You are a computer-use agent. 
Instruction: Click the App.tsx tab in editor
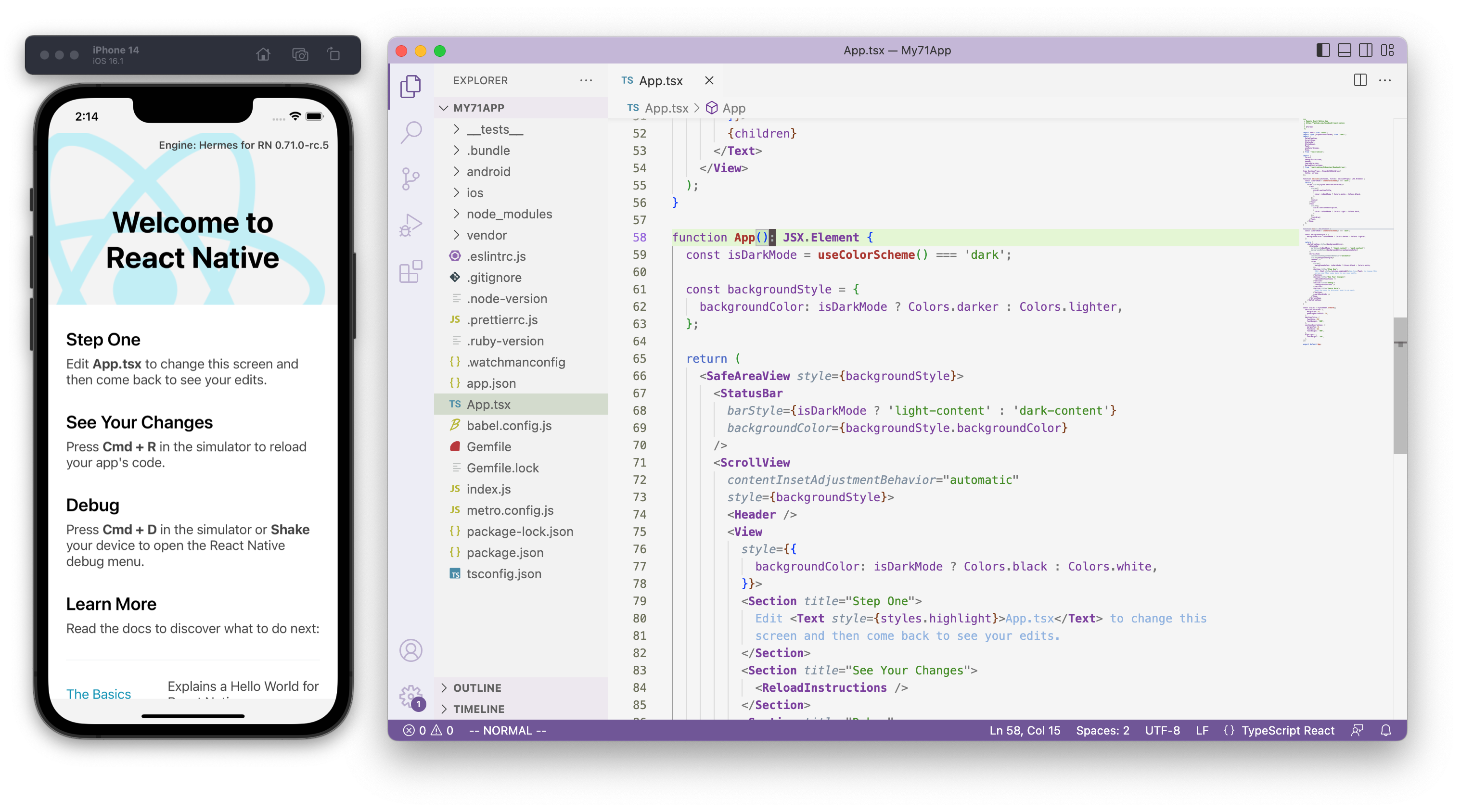659,80
